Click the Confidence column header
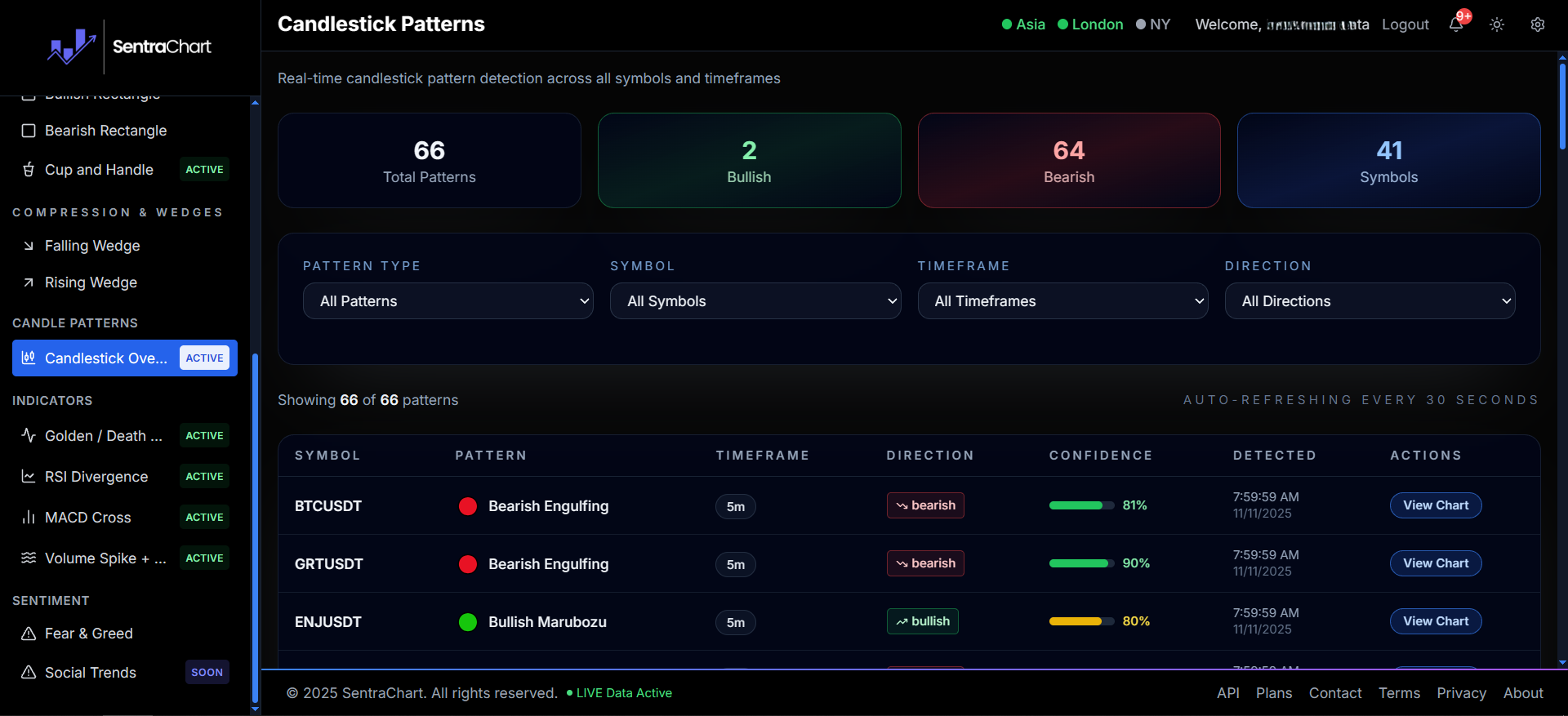This screenshot has width=1568, height=716. pyautogui.click(x=1101, y=456)
